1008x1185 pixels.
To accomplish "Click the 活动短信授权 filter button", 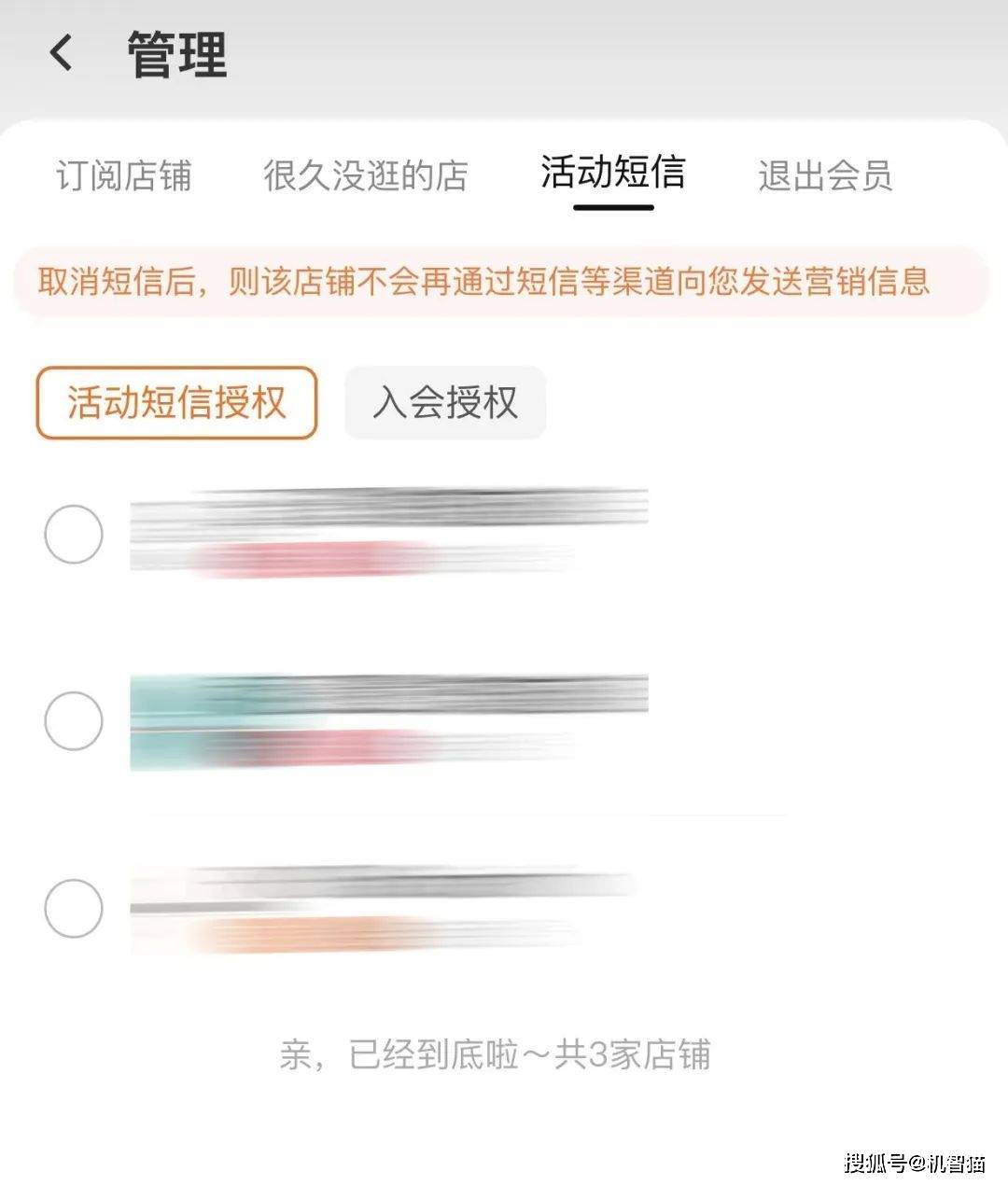I will (x=176, y=403).
